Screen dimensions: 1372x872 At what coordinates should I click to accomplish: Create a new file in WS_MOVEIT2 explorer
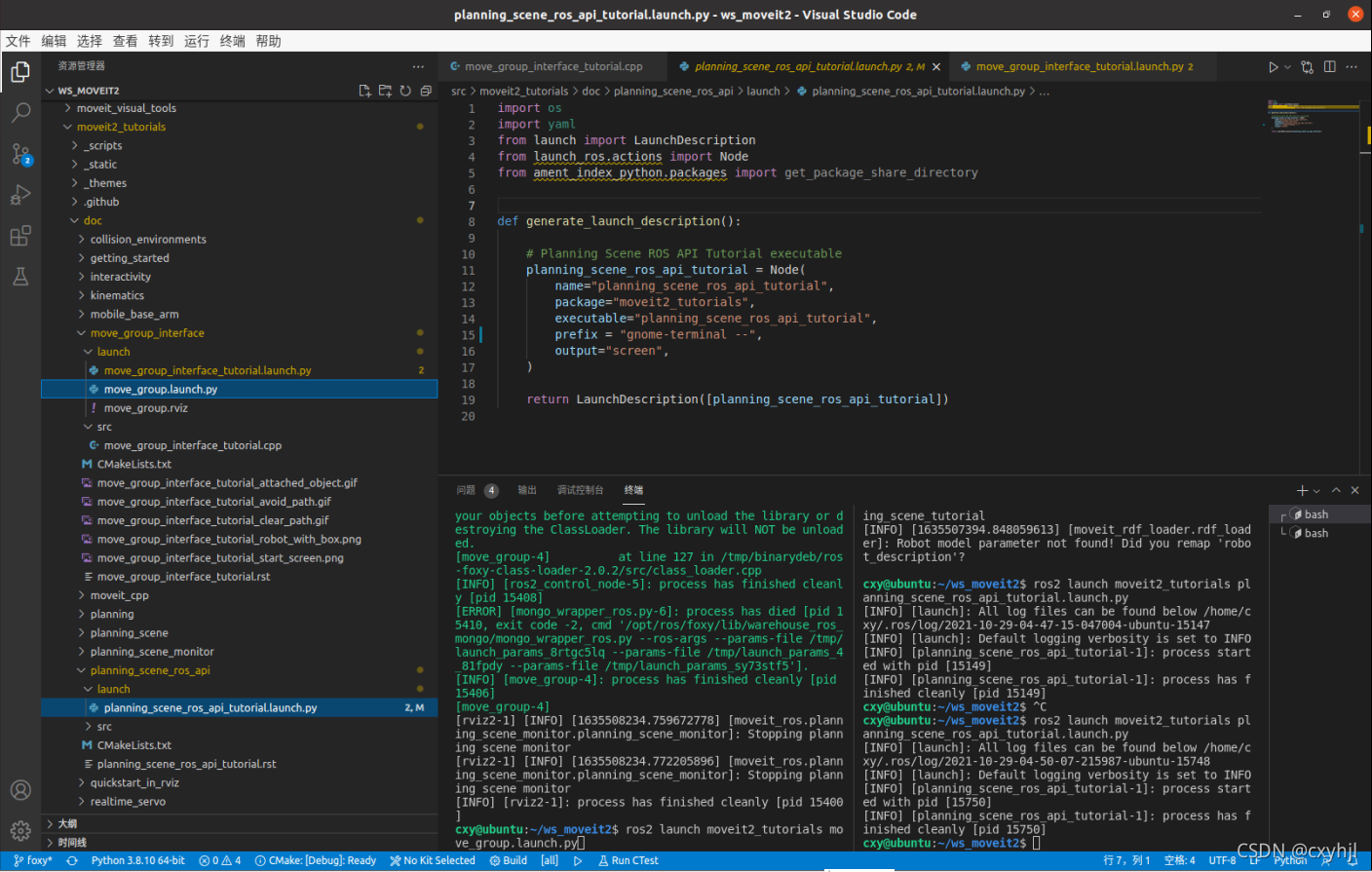click(x=364, y=91)
